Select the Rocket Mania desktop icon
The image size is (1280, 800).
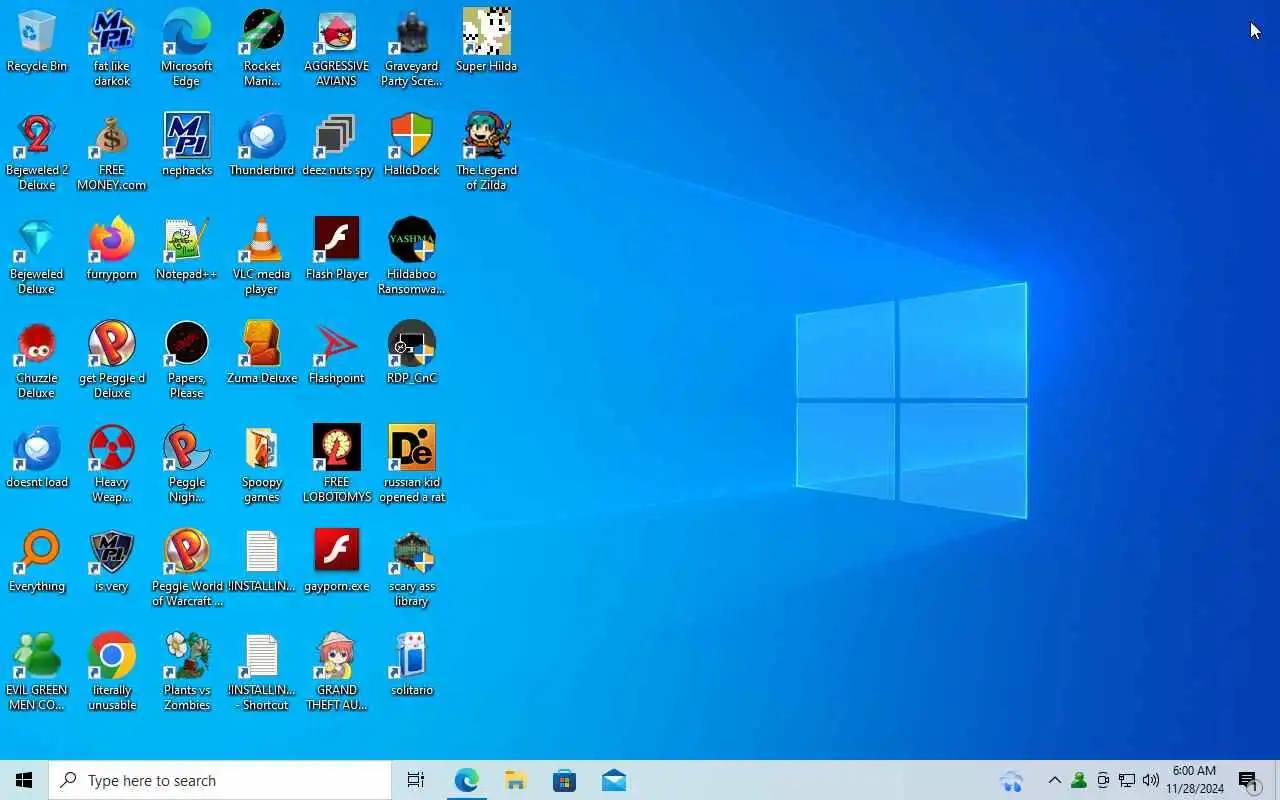(262, 48)
